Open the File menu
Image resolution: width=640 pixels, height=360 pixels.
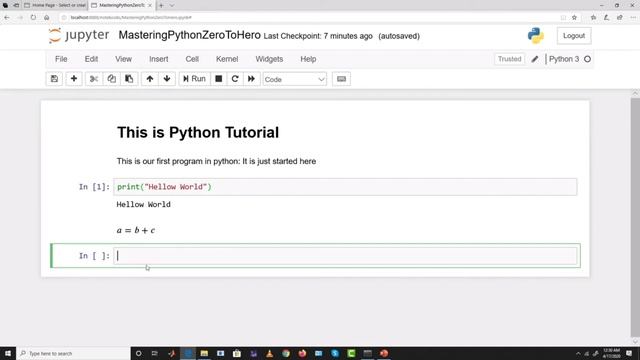click(61, 59)
